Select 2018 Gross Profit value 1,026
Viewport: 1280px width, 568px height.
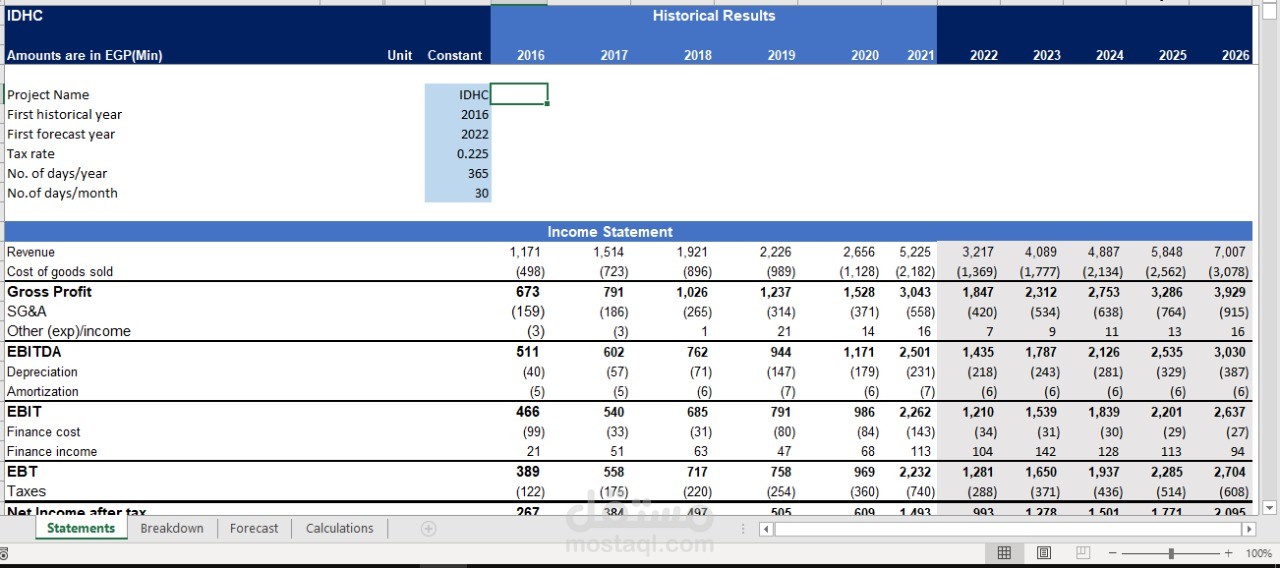pos(692,291)
